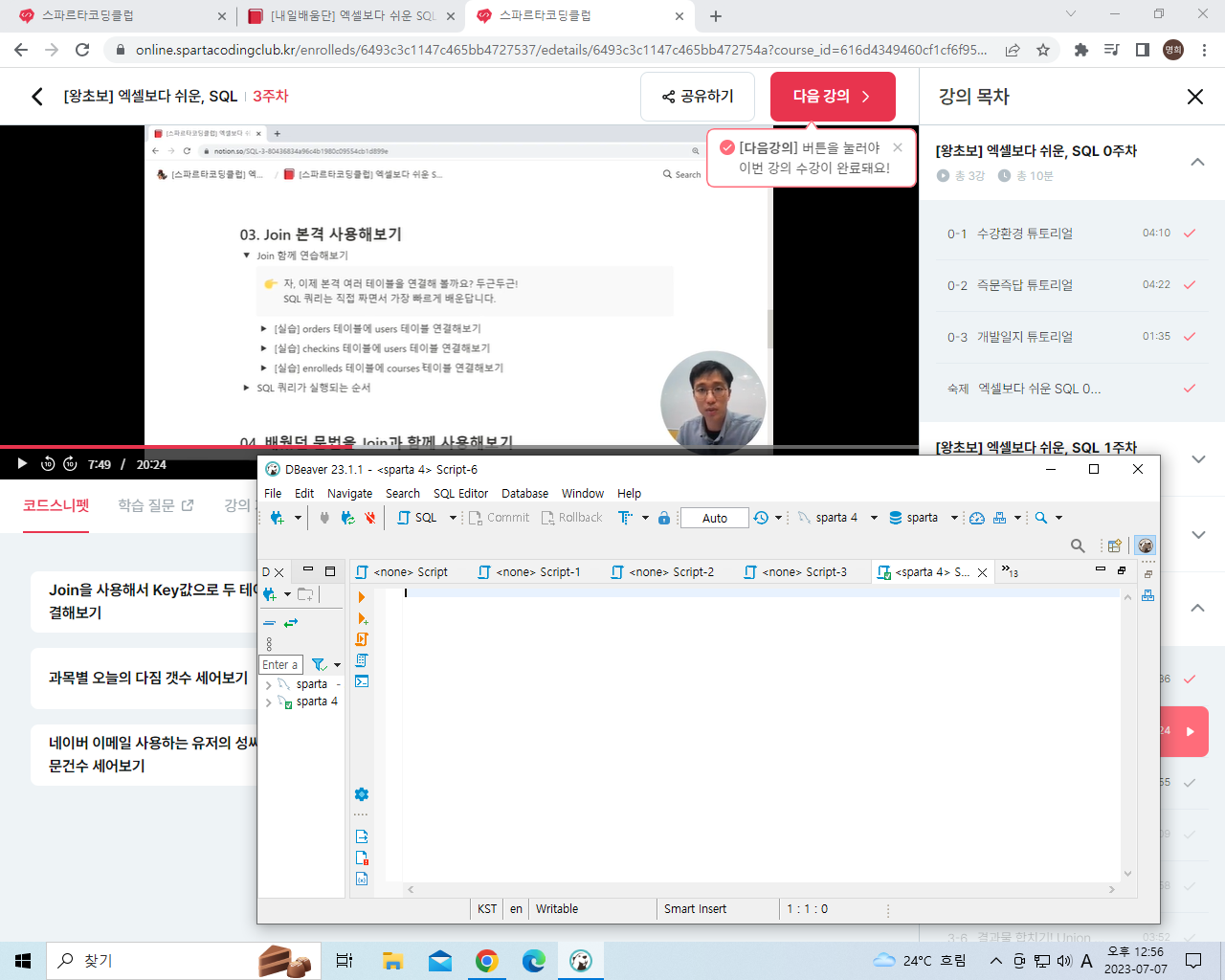The image size is (1225, 980).
Task: Click the navigator filter funnel icon
Action: pyautogui.click(x=319, y=664)
